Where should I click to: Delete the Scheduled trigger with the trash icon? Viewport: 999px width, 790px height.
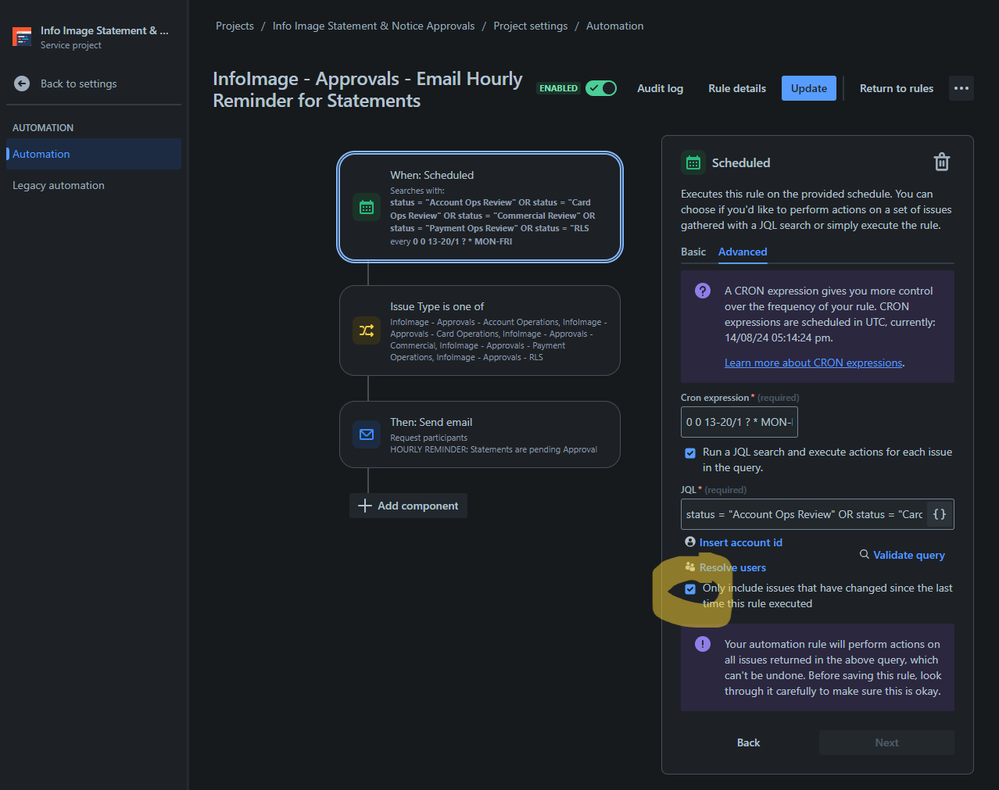pyautogui.click(x=942, y=162)
